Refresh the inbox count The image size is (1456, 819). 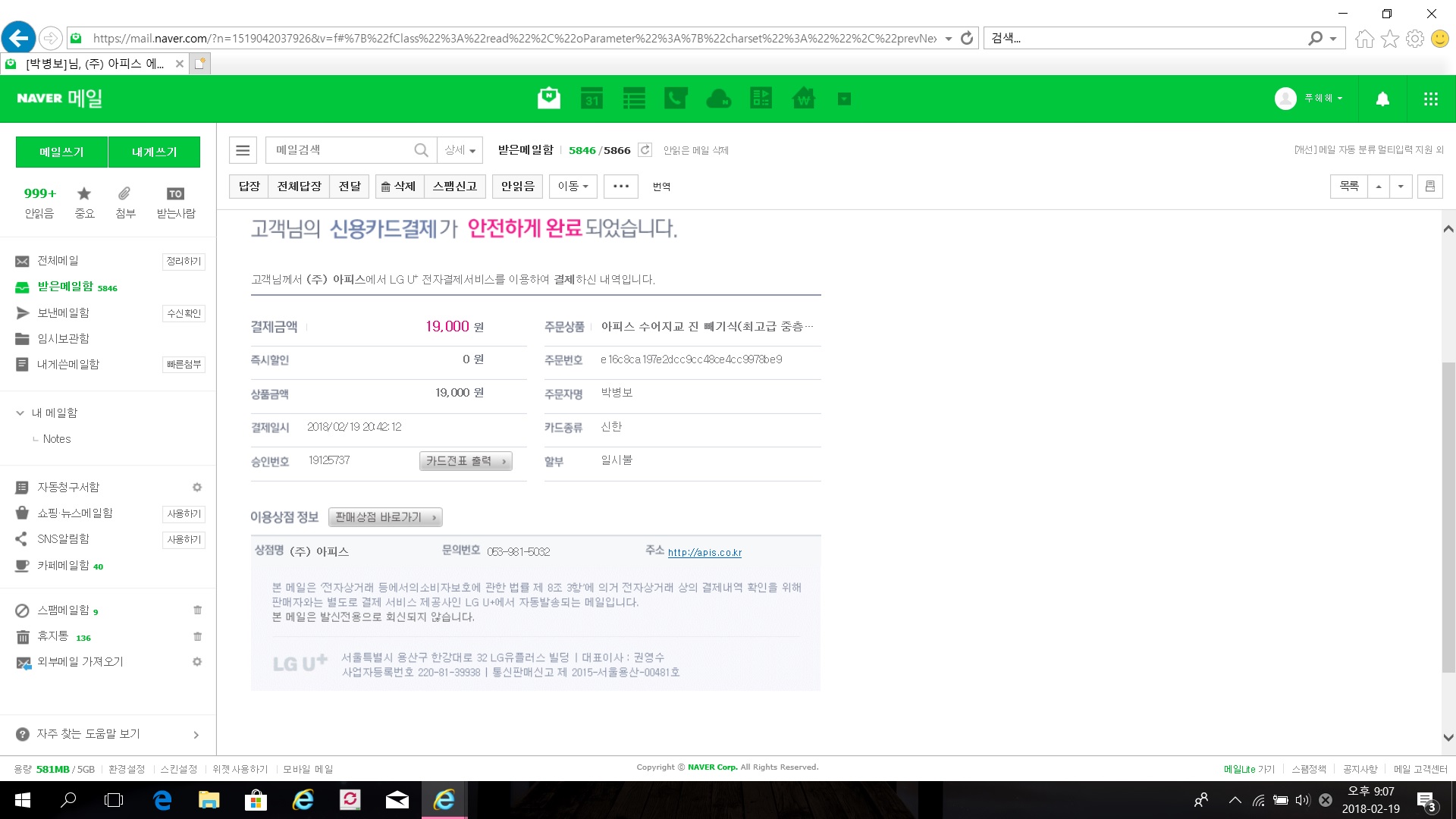tap(645, 150)
